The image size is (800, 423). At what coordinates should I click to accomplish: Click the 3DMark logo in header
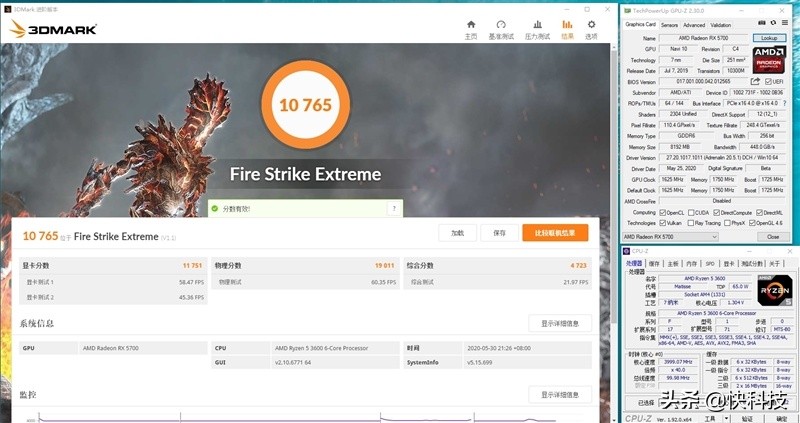click(x=53, y=29)
